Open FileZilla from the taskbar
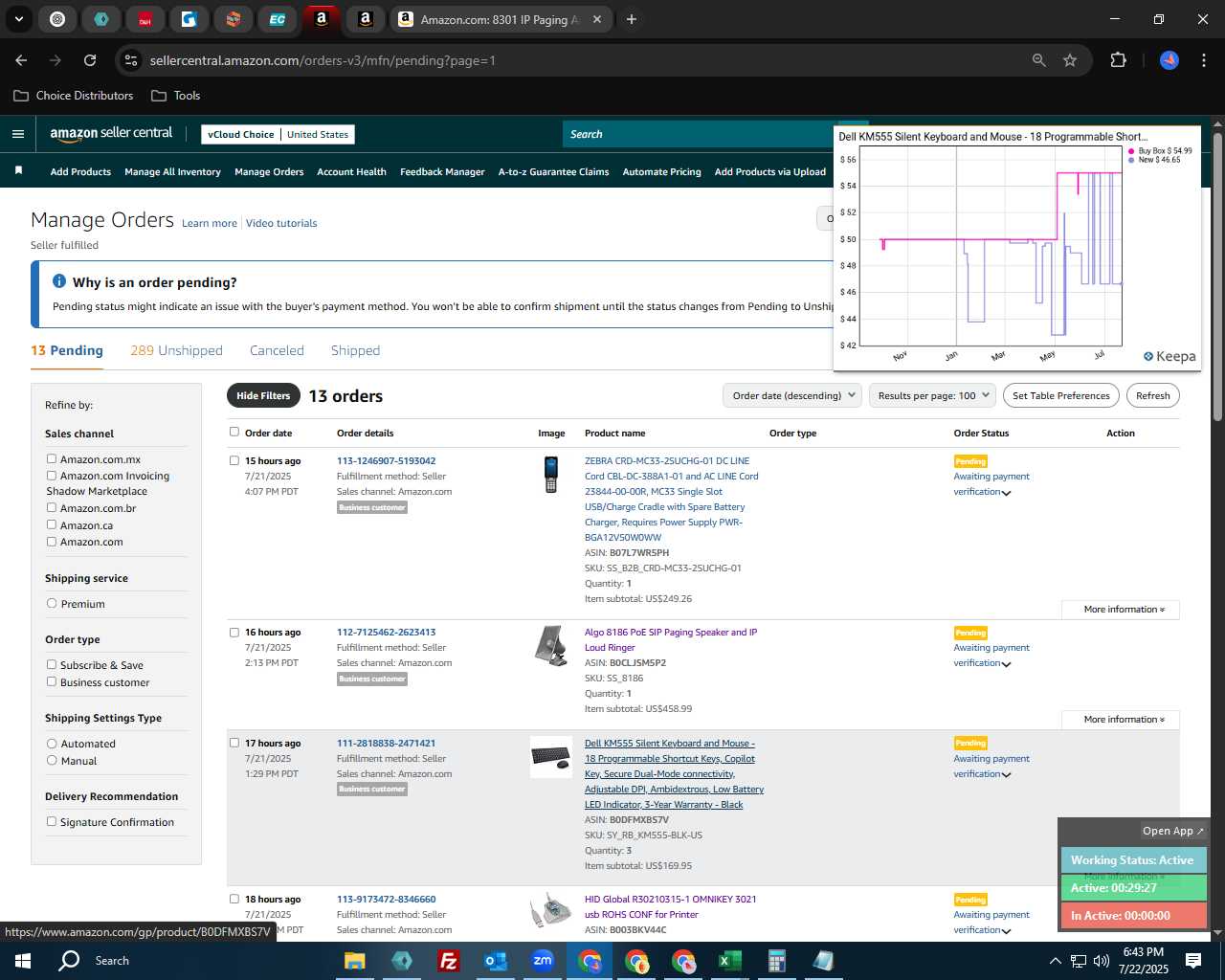The height and width of the screenshot is (980, 1225). [x=448, y=961]
